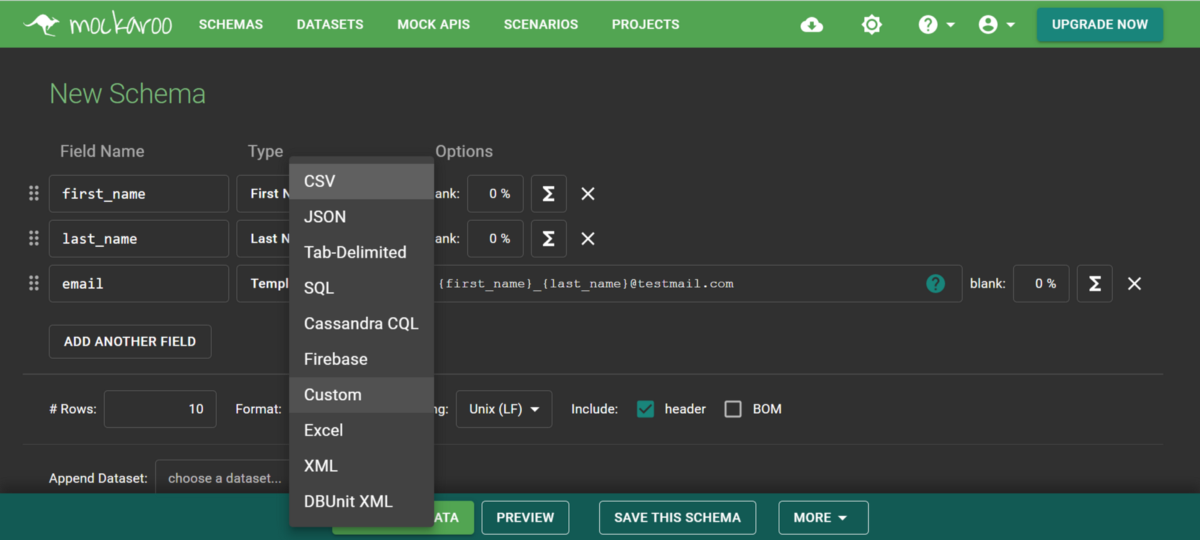Select JSON from the format list

coord(325,217)
